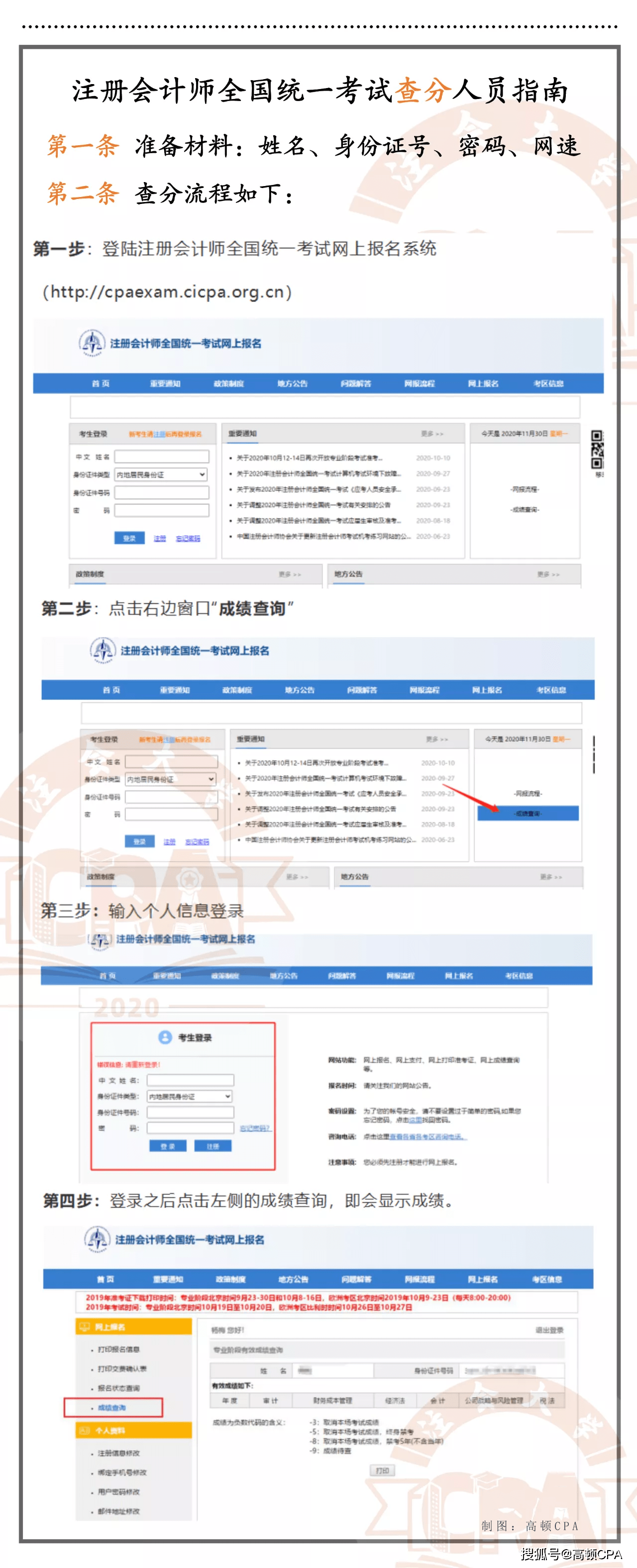Click 打印 button below score table
Image resolution: width=637 pixels, height=1568 pixels.
[382, 1470]
